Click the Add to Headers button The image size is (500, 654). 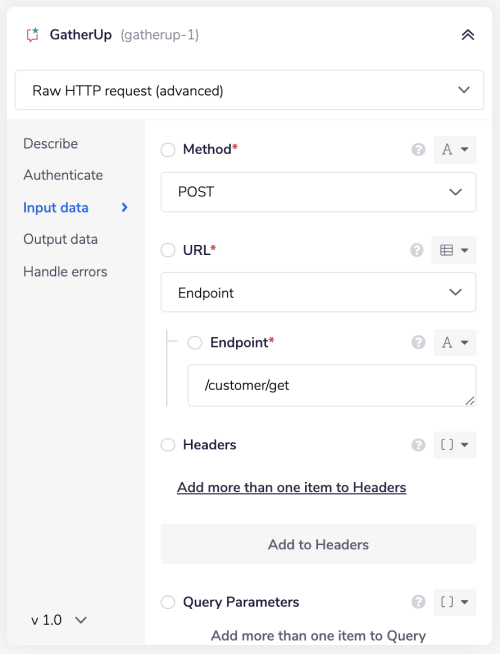318,544
